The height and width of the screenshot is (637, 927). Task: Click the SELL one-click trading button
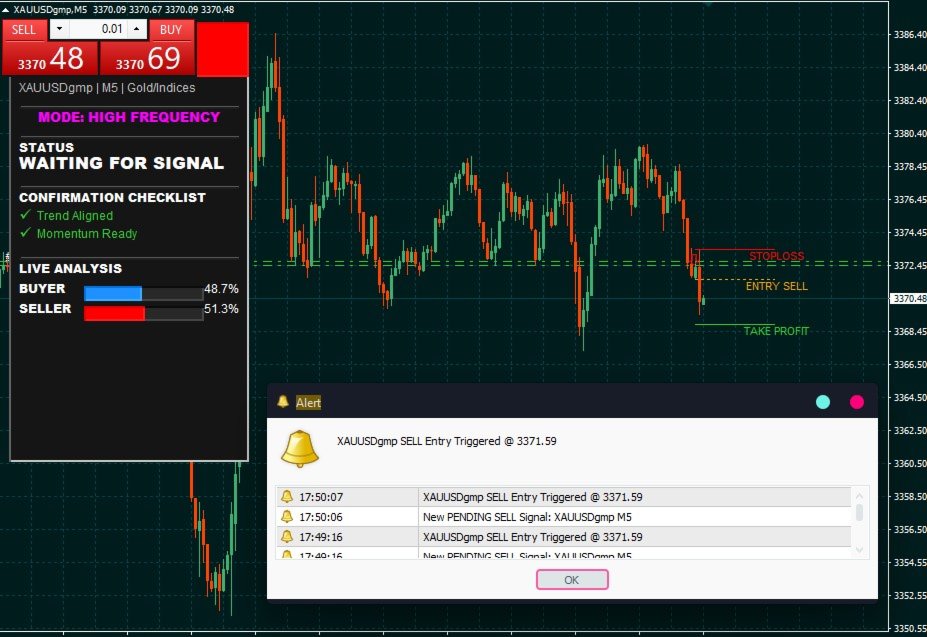(x=24, y=30)
